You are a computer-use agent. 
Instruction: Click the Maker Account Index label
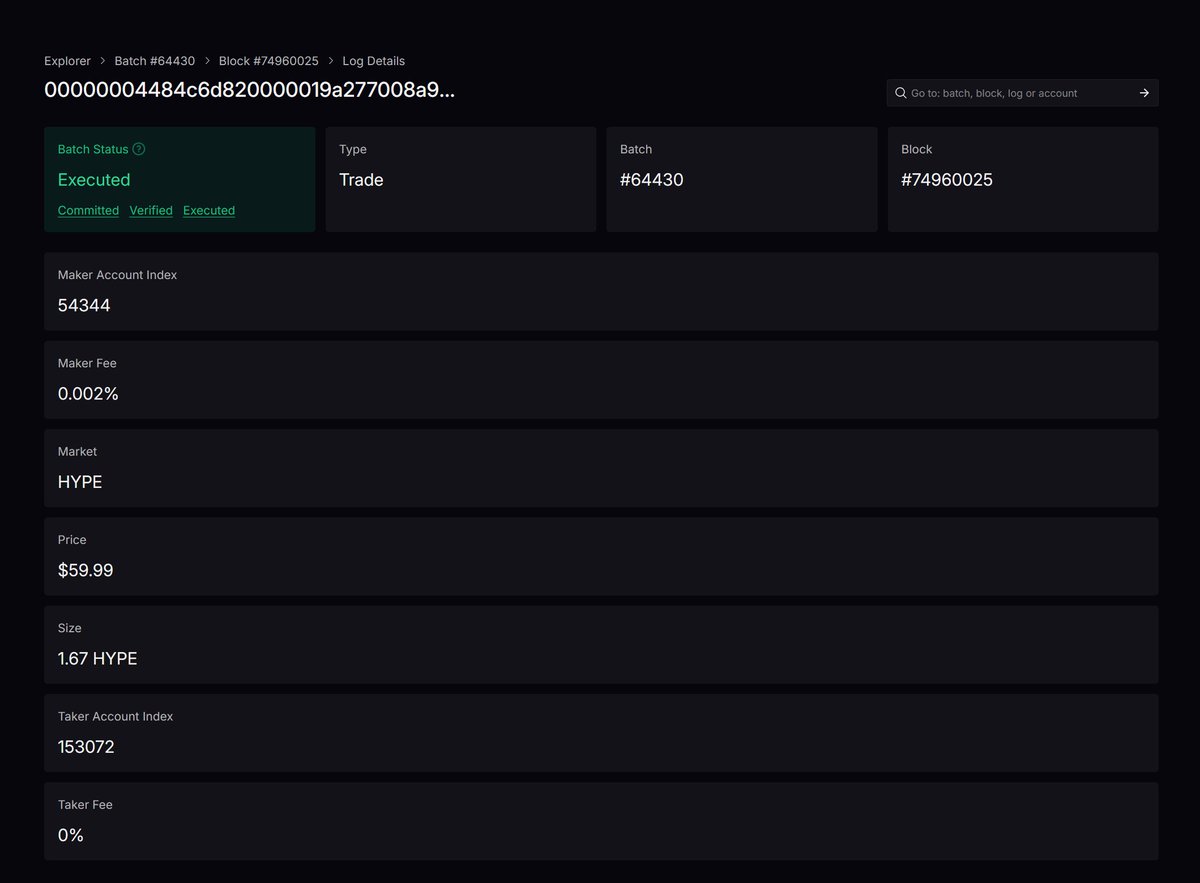(117, 275)
